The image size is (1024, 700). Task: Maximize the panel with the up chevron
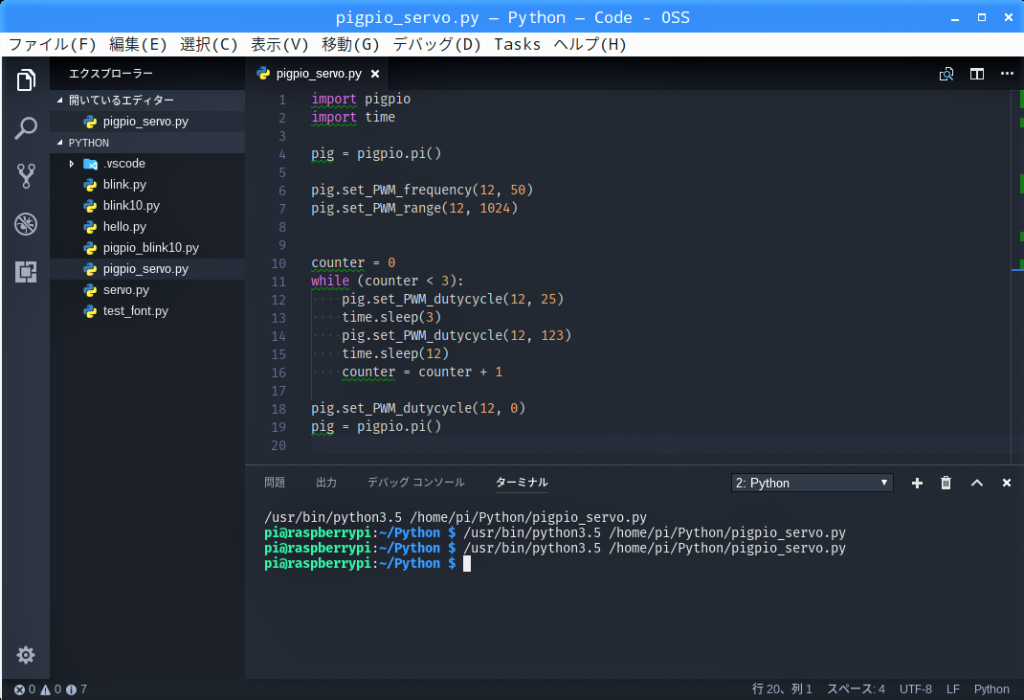977,483
